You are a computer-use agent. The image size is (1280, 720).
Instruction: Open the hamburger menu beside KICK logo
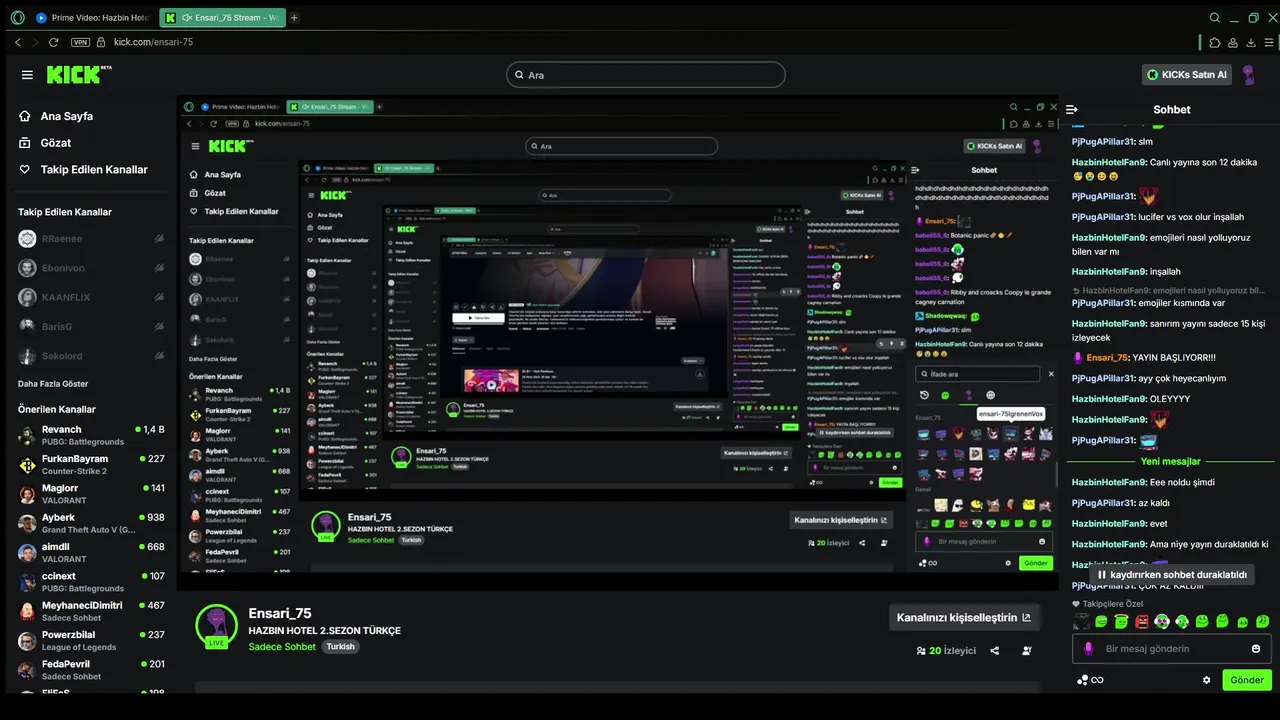[x=27, y=75]
